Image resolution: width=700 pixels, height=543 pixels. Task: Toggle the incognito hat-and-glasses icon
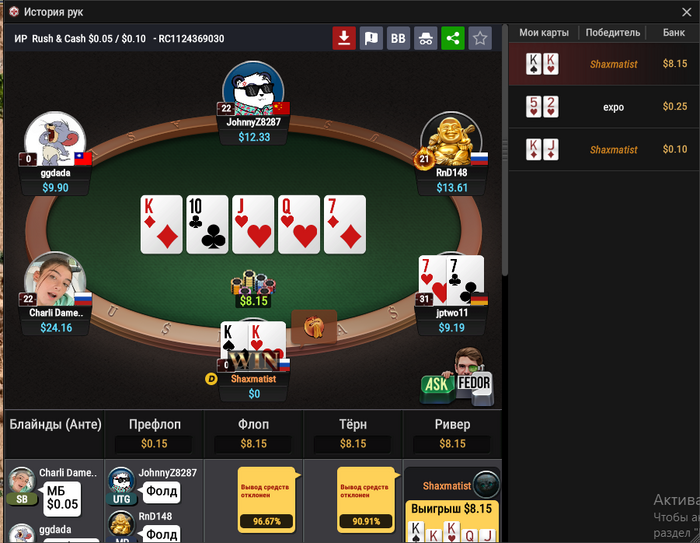(425, 38)
